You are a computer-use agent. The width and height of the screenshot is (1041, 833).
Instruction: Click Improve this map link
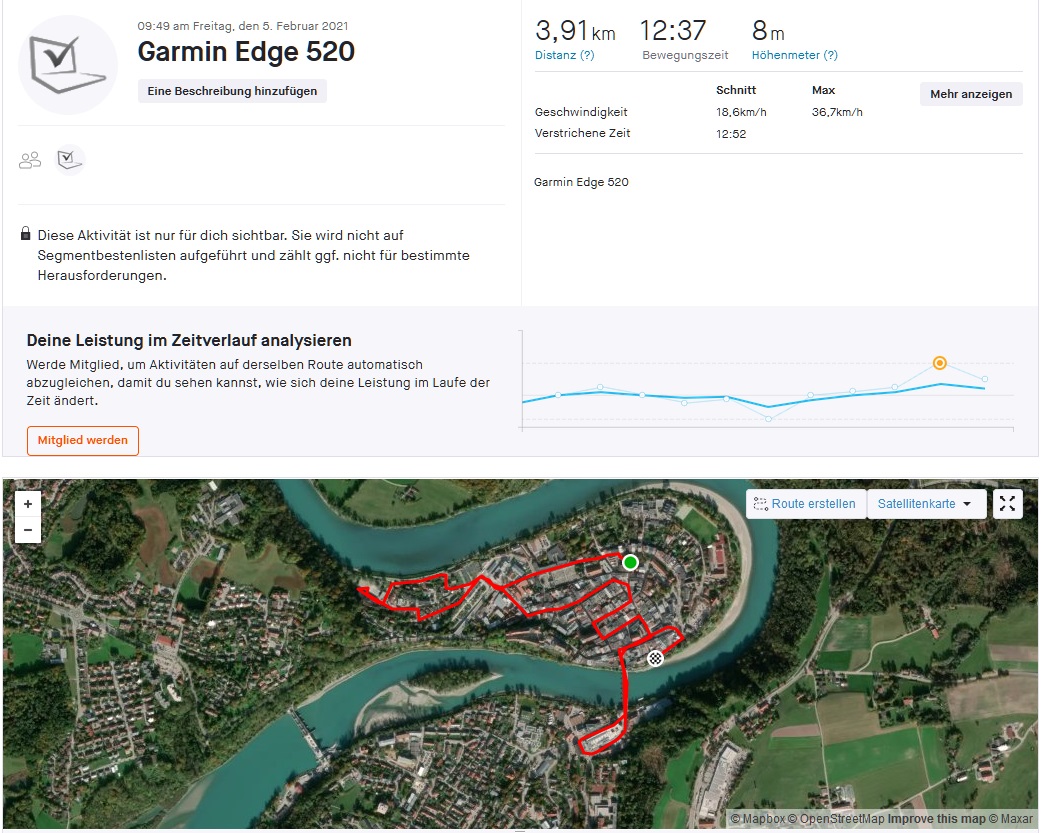(936, 819)
